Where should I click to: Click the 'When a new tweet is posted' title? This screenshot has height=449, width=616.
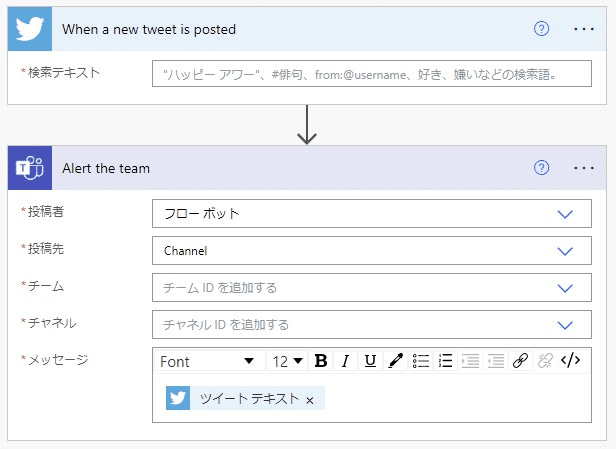point(149,29)
